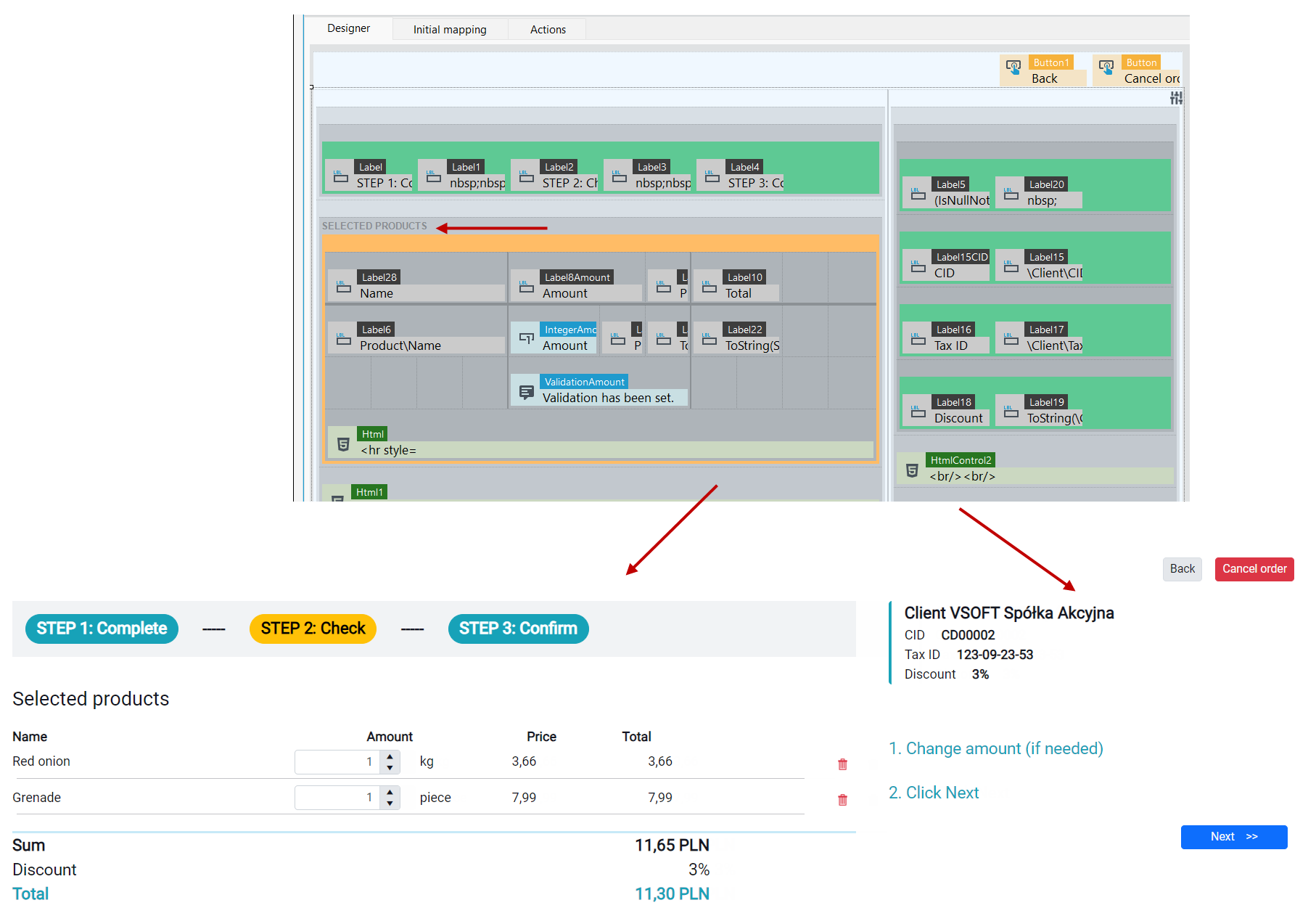1316x916 pixels.
Task: Select the Label2 STEP 2 control icon
Action: [526, 176]
